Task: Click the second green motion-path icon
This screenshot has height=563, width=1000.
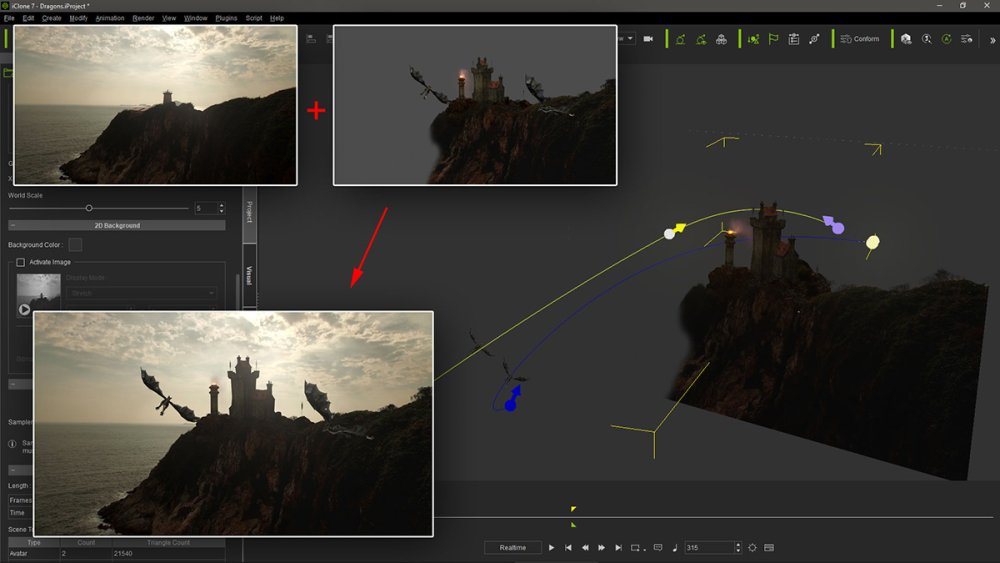Action: tap(701, 39)
